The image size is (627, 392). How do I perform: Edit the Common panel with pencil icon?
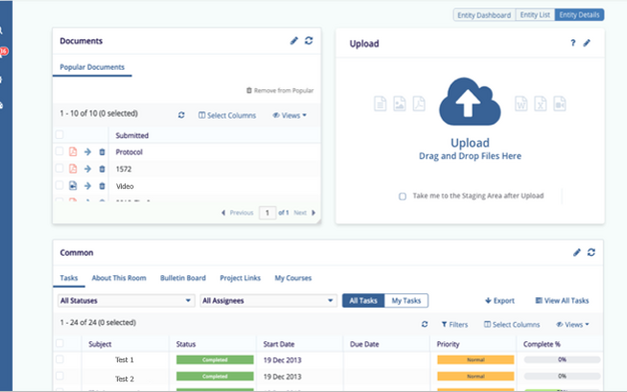[577, 252]
